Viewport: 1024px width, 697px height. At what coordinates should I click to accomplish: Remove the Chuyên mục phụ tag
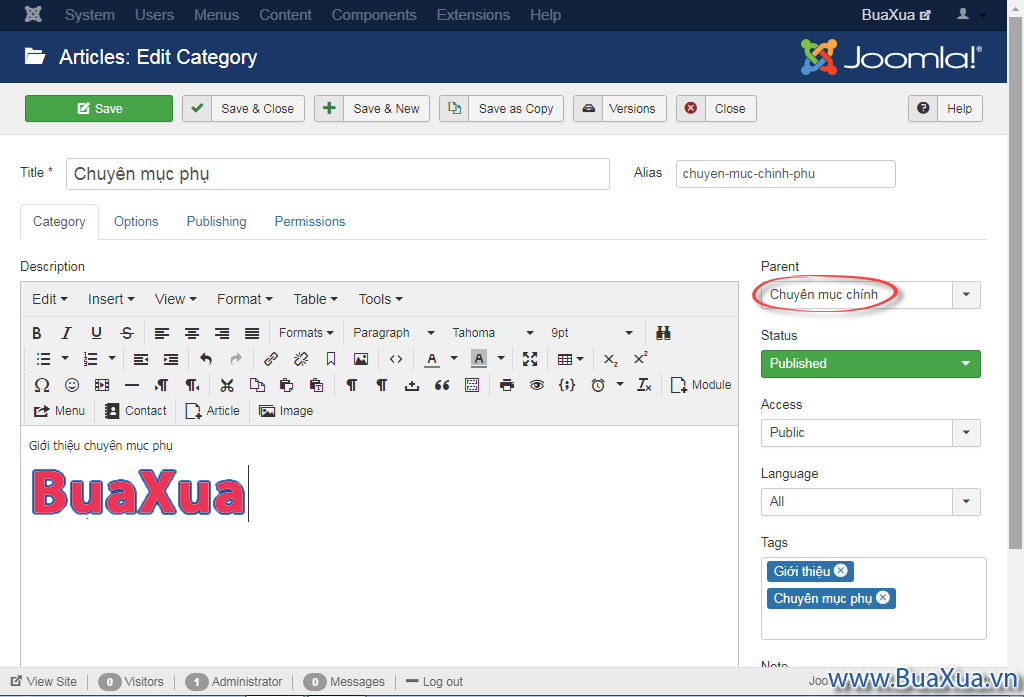pos(883,597)
